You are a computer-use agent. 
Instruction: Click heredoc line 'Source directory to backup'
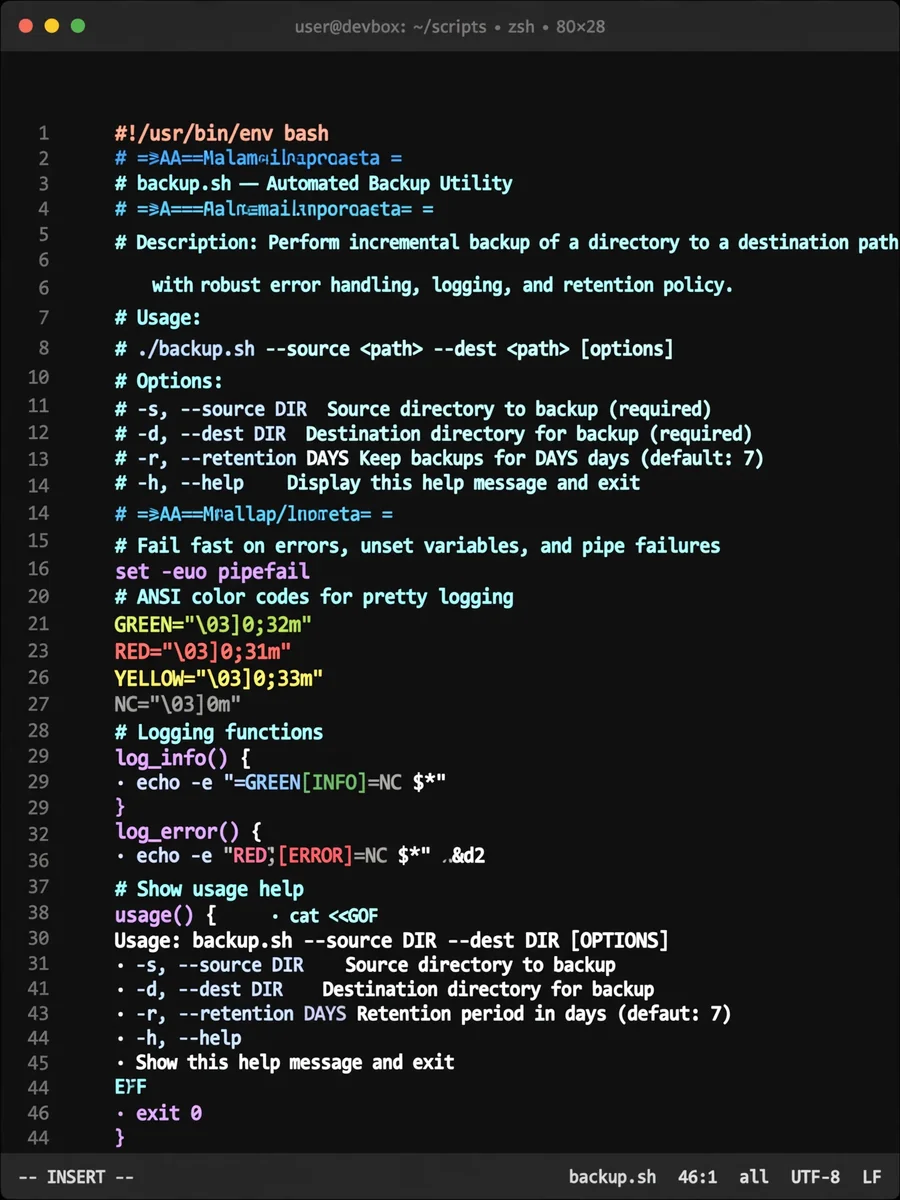coord(365,966)
